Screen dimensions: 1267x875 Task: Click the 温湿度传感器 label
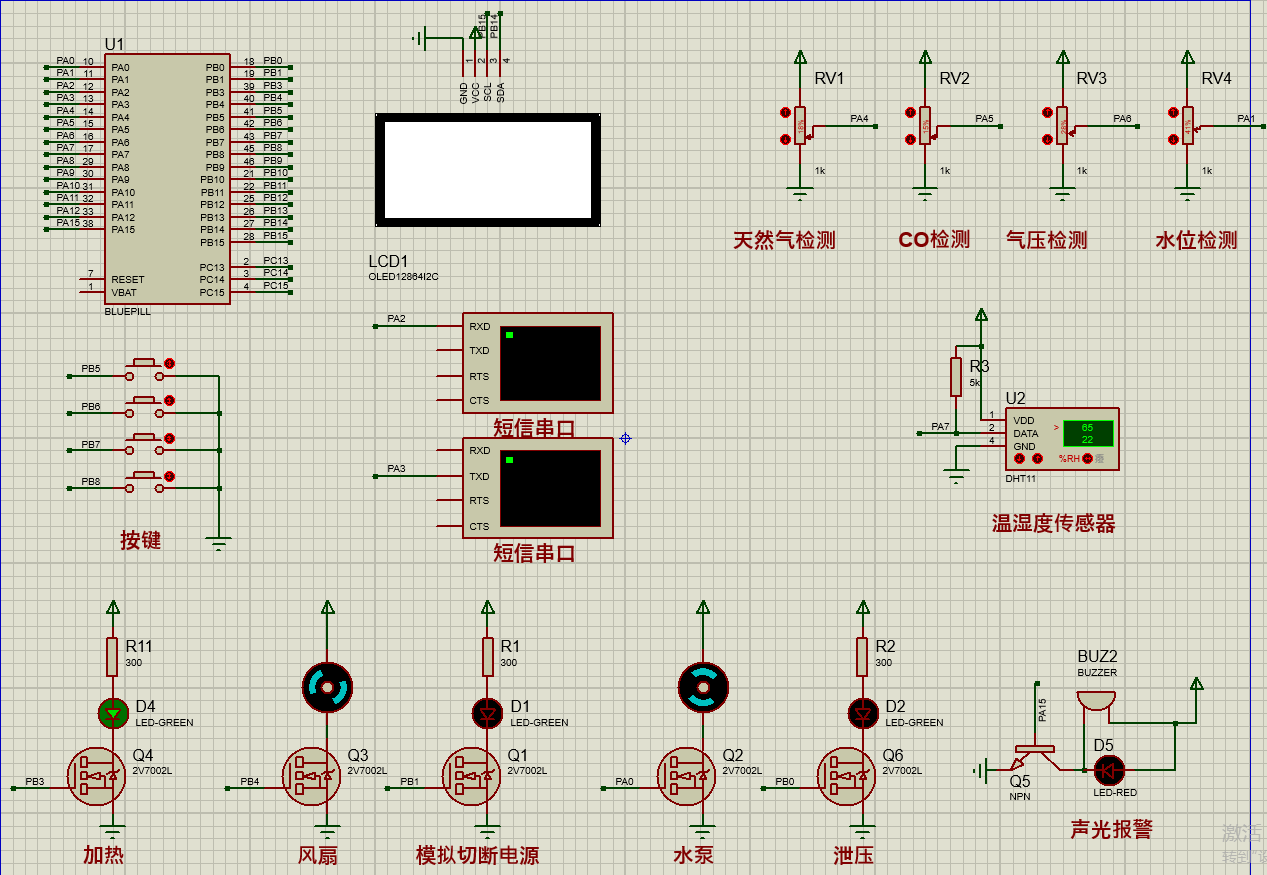click(1053, 523)
